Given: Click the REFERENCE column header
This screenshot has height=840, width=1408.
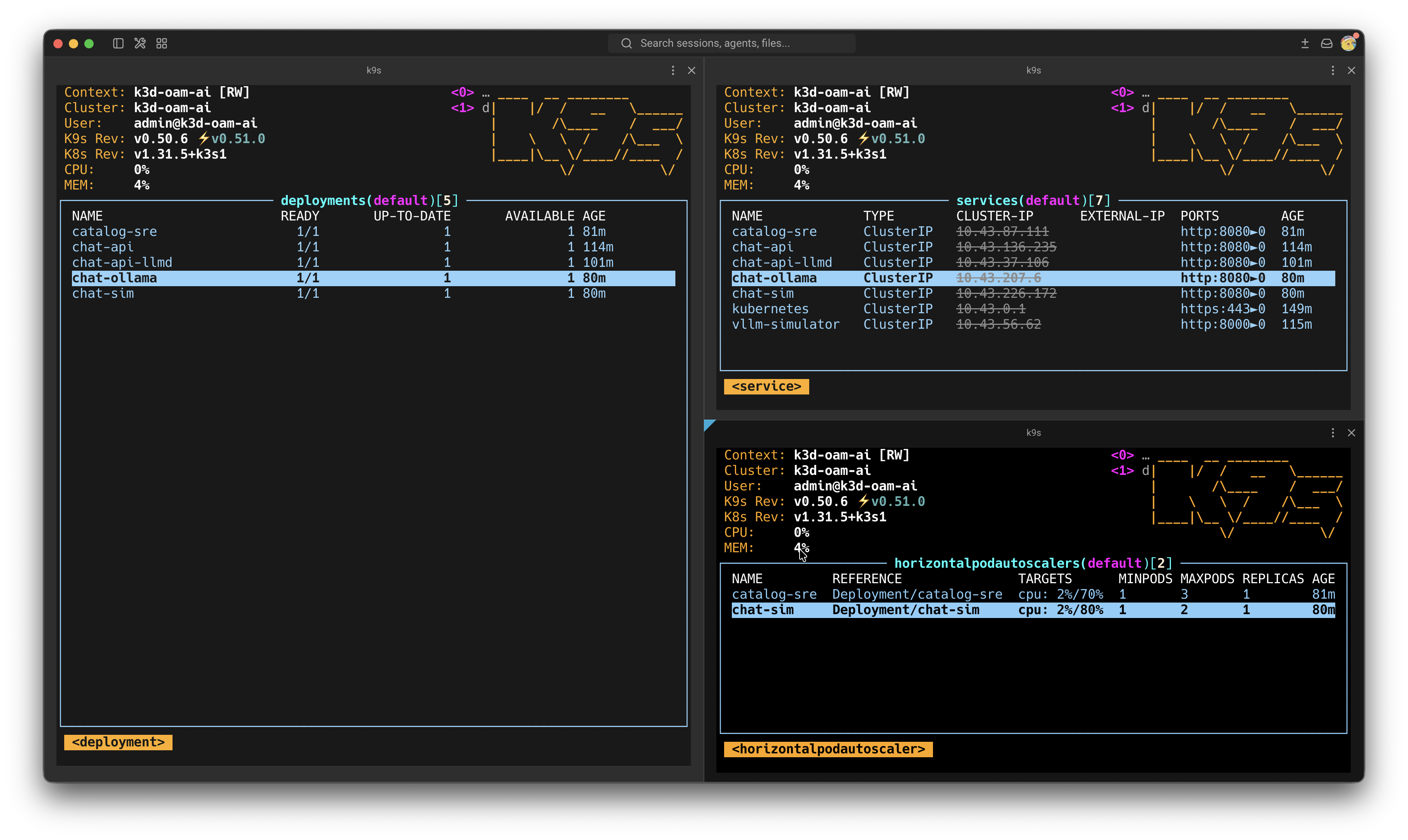Looking at the screenshot, I should pyautogui.click(x=867, y=579).
